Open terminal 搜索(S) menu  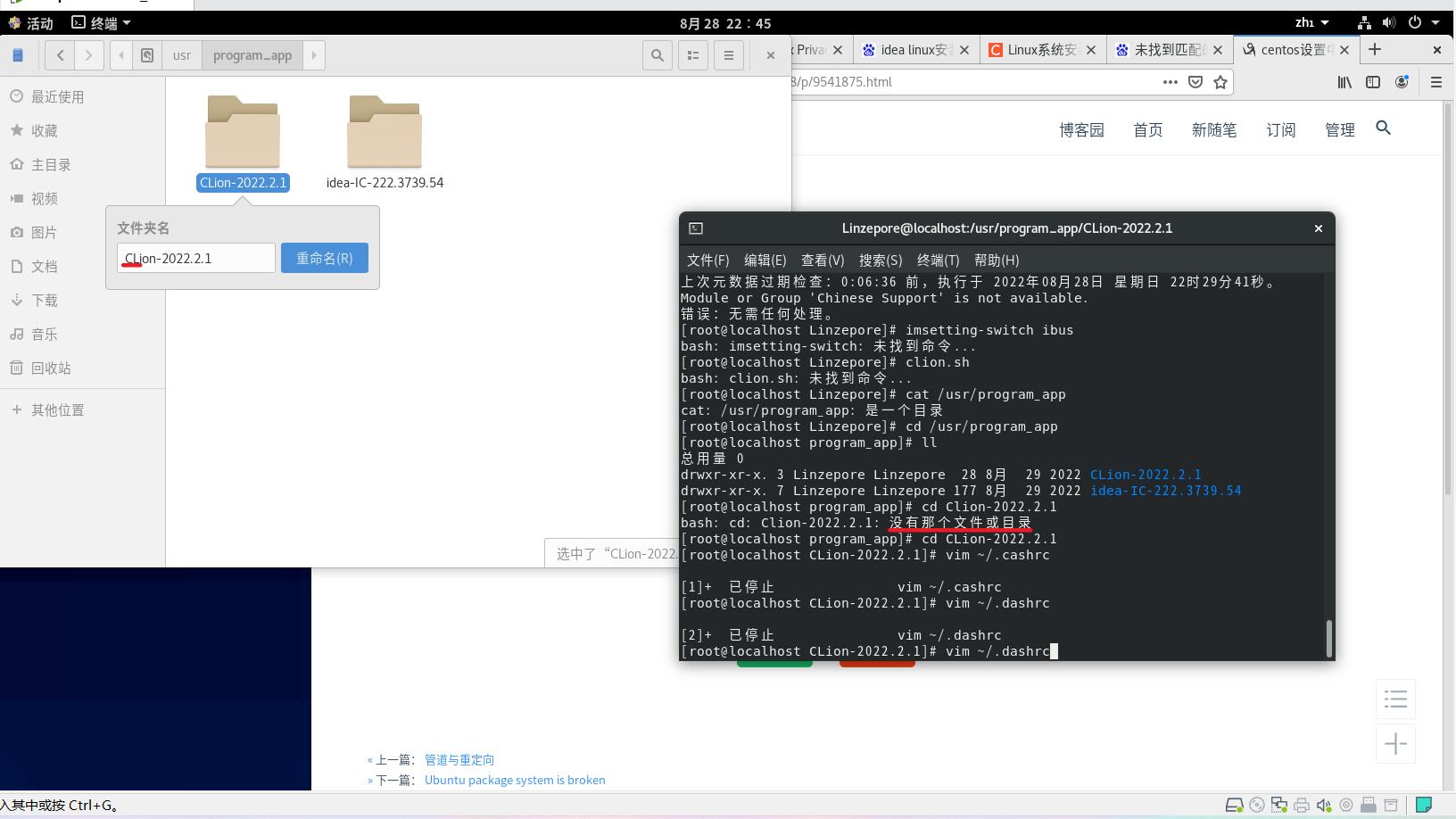point(881,260)
